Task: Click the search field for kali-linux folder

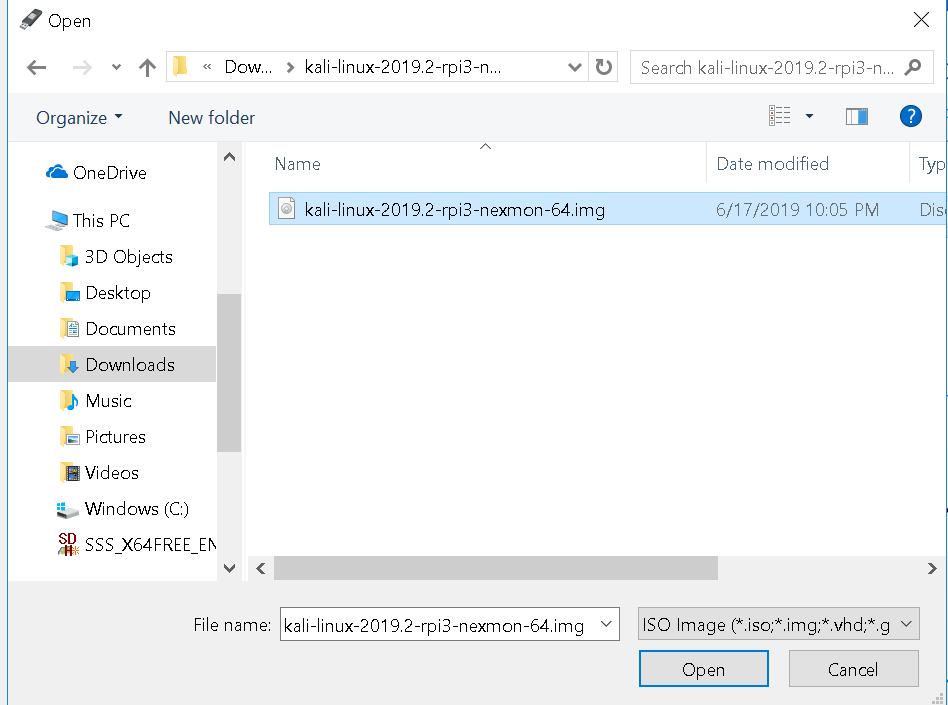Action: pyautogui.click(x=768, y=68)
